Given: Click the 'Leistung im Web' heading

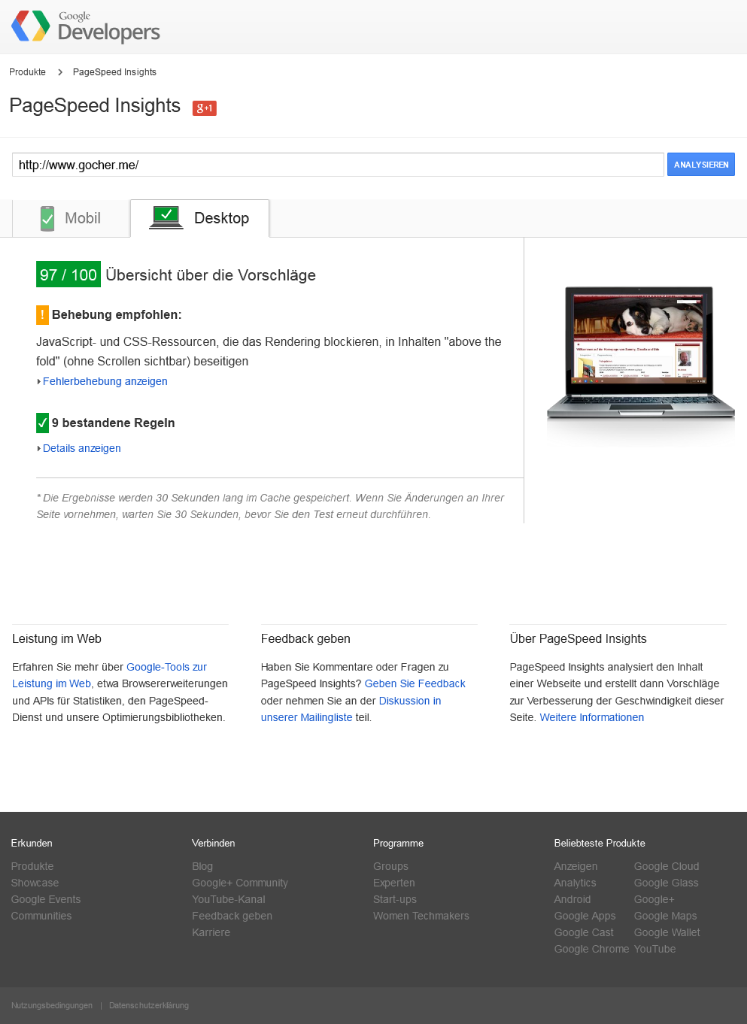Looking at the screenshot, I should (x=57, y=639).
